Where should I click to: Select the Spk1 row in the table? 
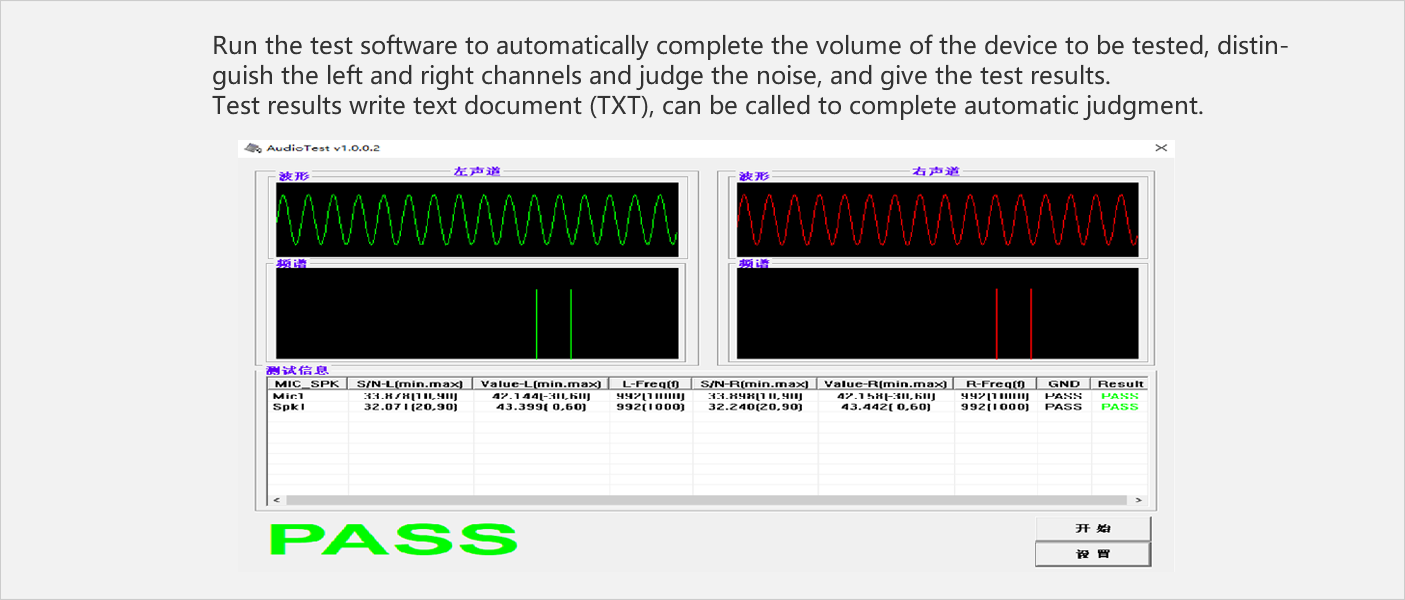tap(288, 407)
